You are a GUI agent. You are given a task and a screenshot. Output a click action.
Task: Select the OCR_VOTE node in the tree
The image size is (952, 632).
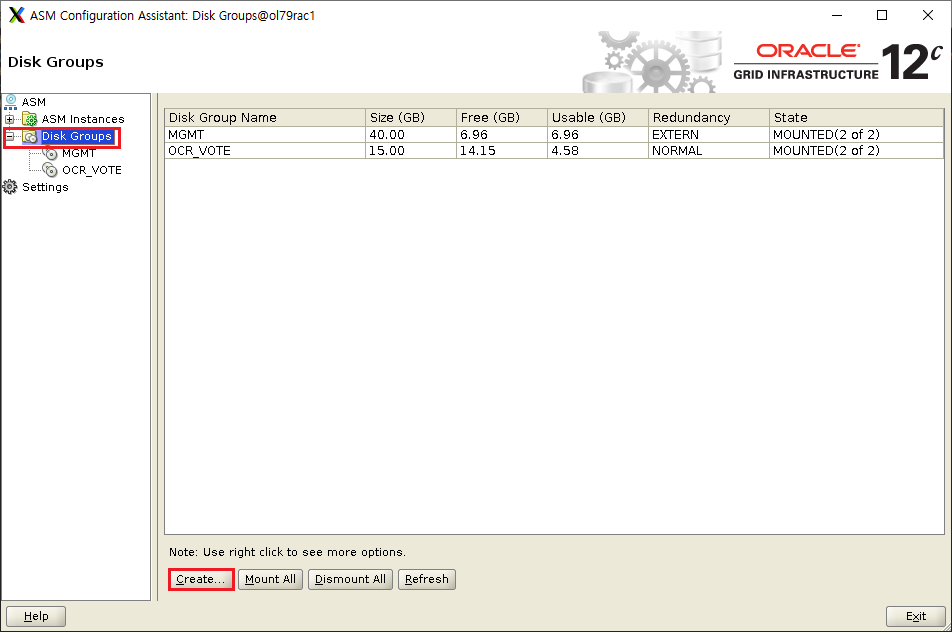point(92,171)
